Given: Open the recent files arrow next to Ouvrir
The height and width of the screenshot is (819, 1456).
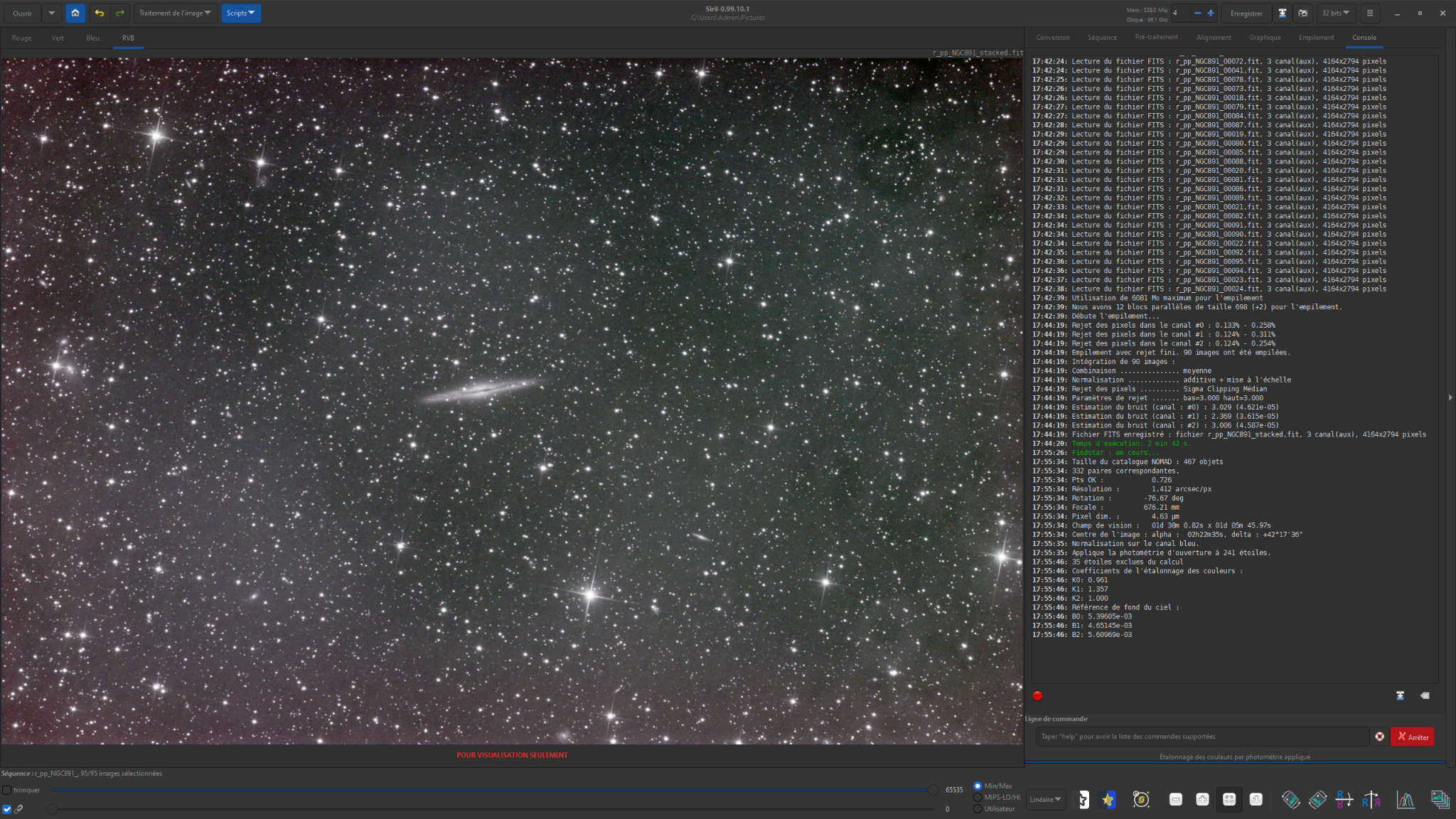Looking at the screenshot, I should click(51, 13).
